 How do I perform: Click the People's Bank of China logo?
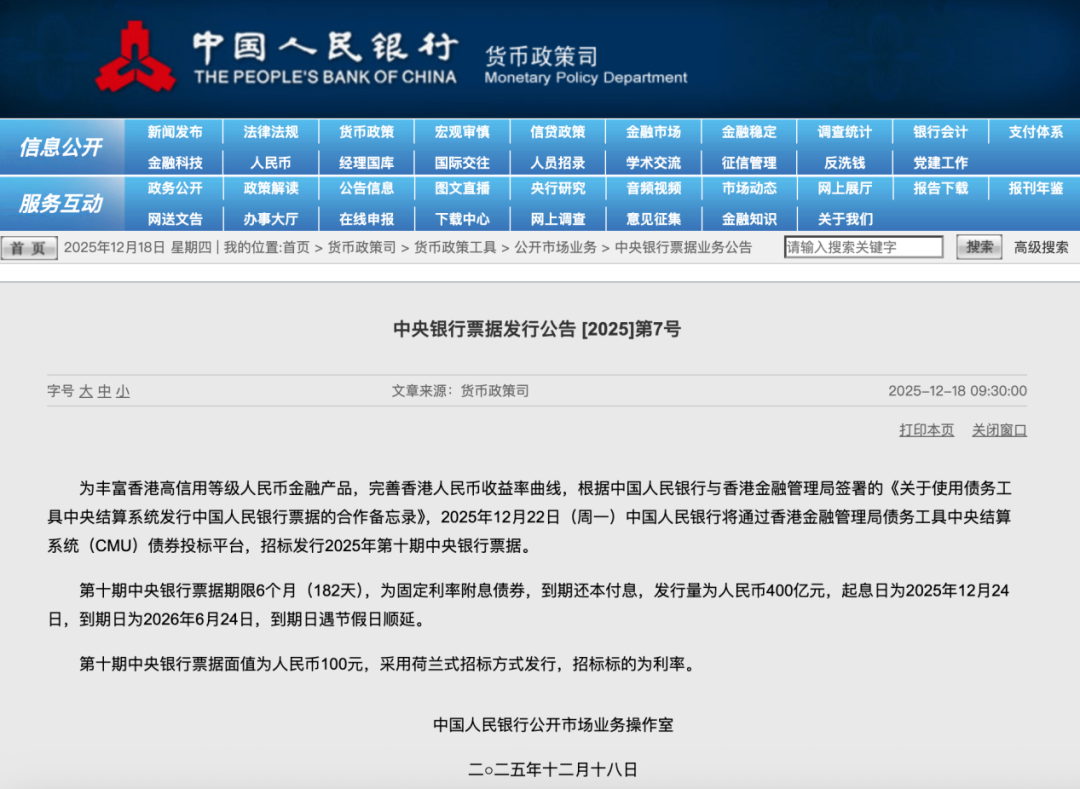point(135,58)
